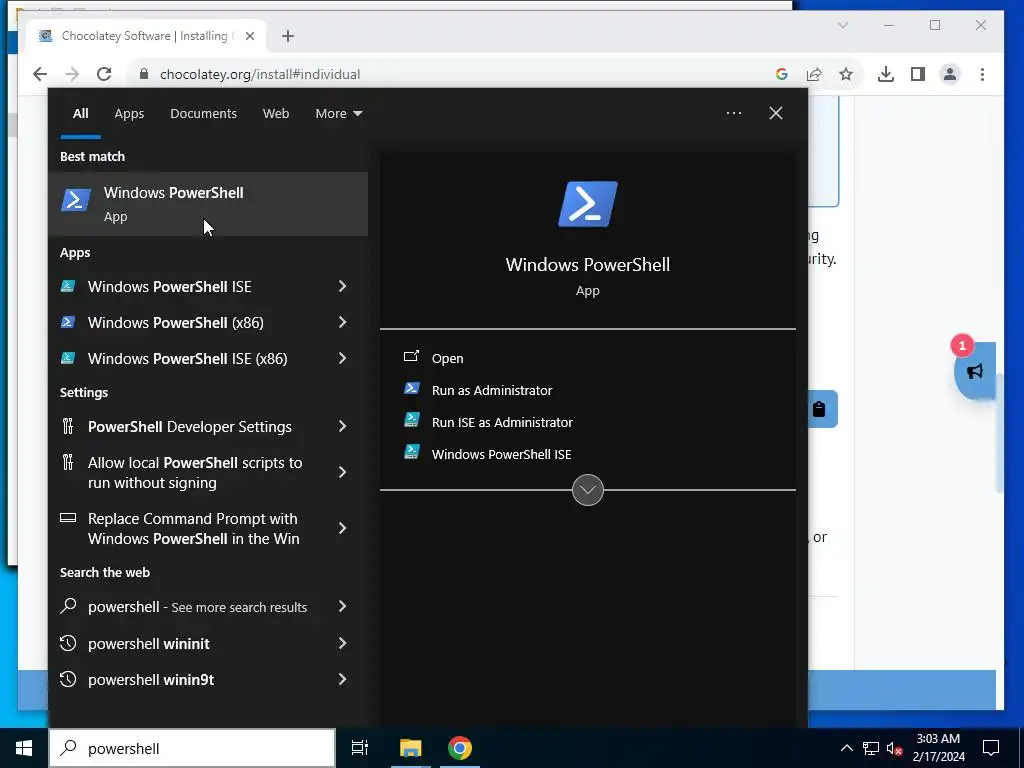Screen dimensions: 1024x768
Task: Click the Chrome address bar URL
Action: (x=260, y=74)
